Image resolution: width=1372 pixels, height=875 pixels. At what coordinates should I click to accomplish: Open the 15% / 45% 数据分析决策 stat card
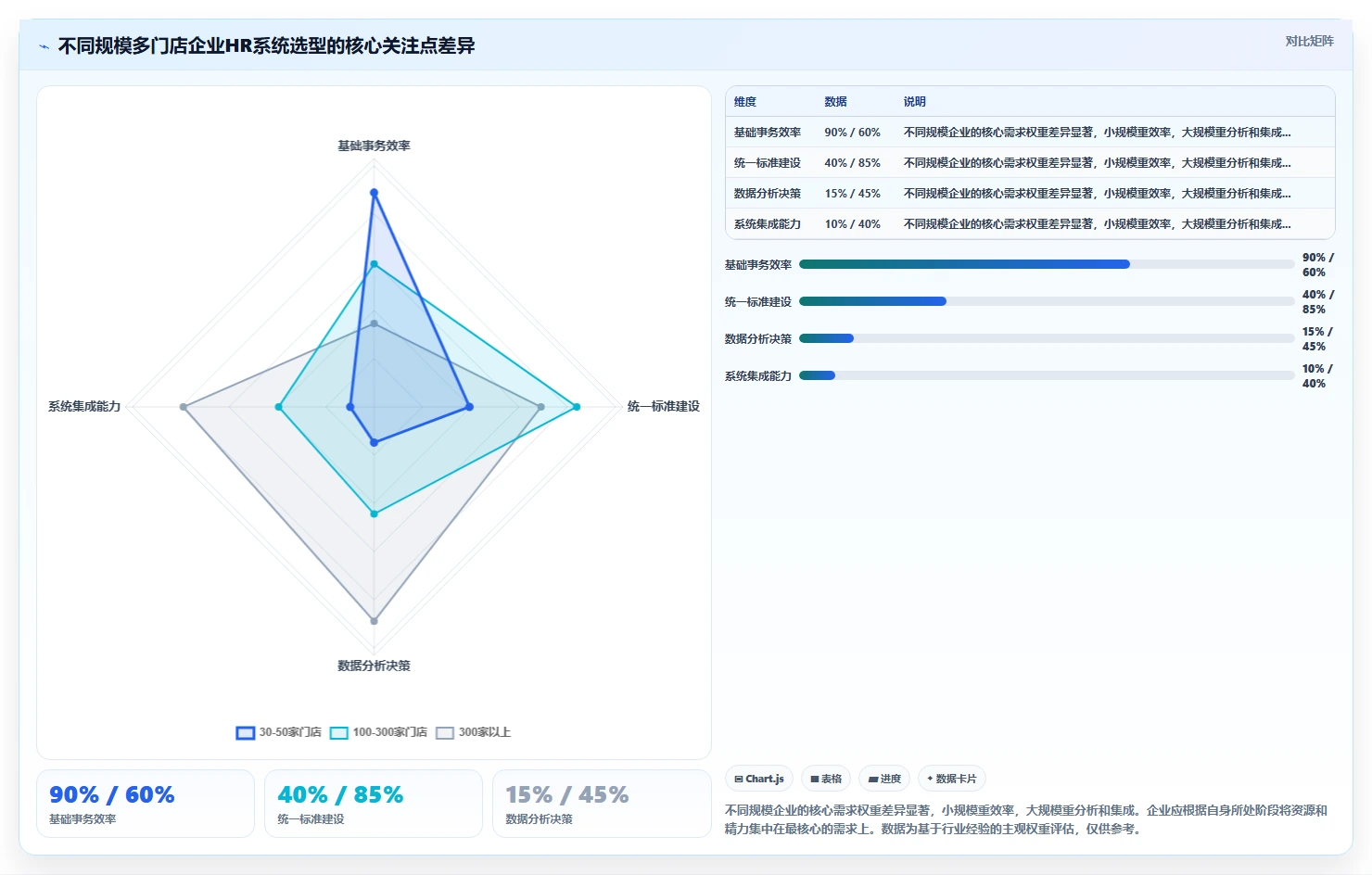[602, 804]
